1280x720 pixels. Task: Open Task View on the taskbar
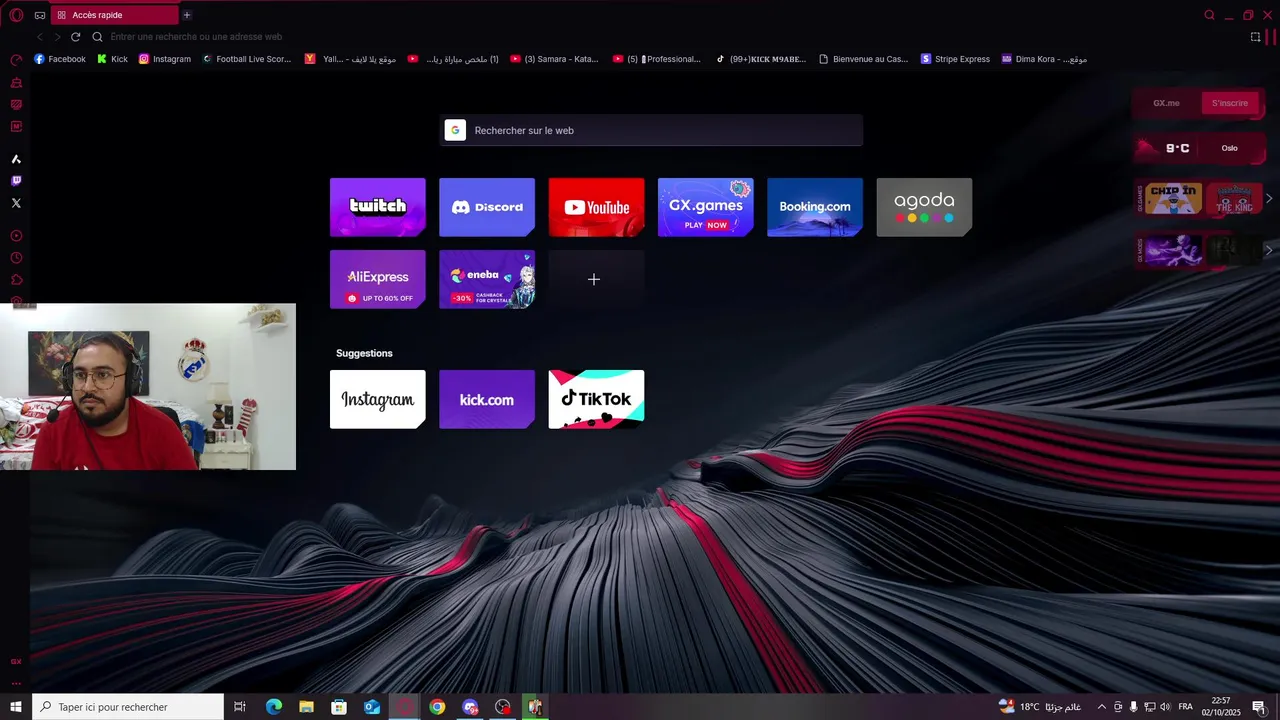pyautogui.click(x=240, y=707)
